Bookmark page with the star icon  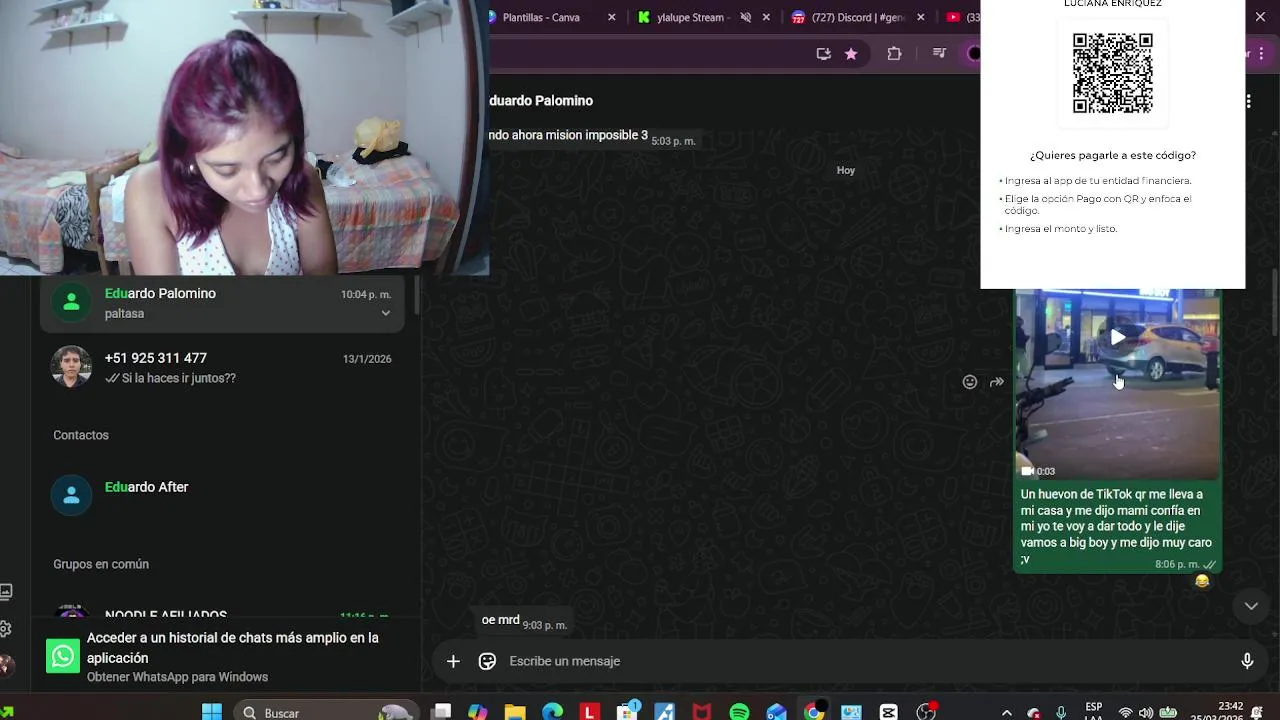(x=851, y=54)
